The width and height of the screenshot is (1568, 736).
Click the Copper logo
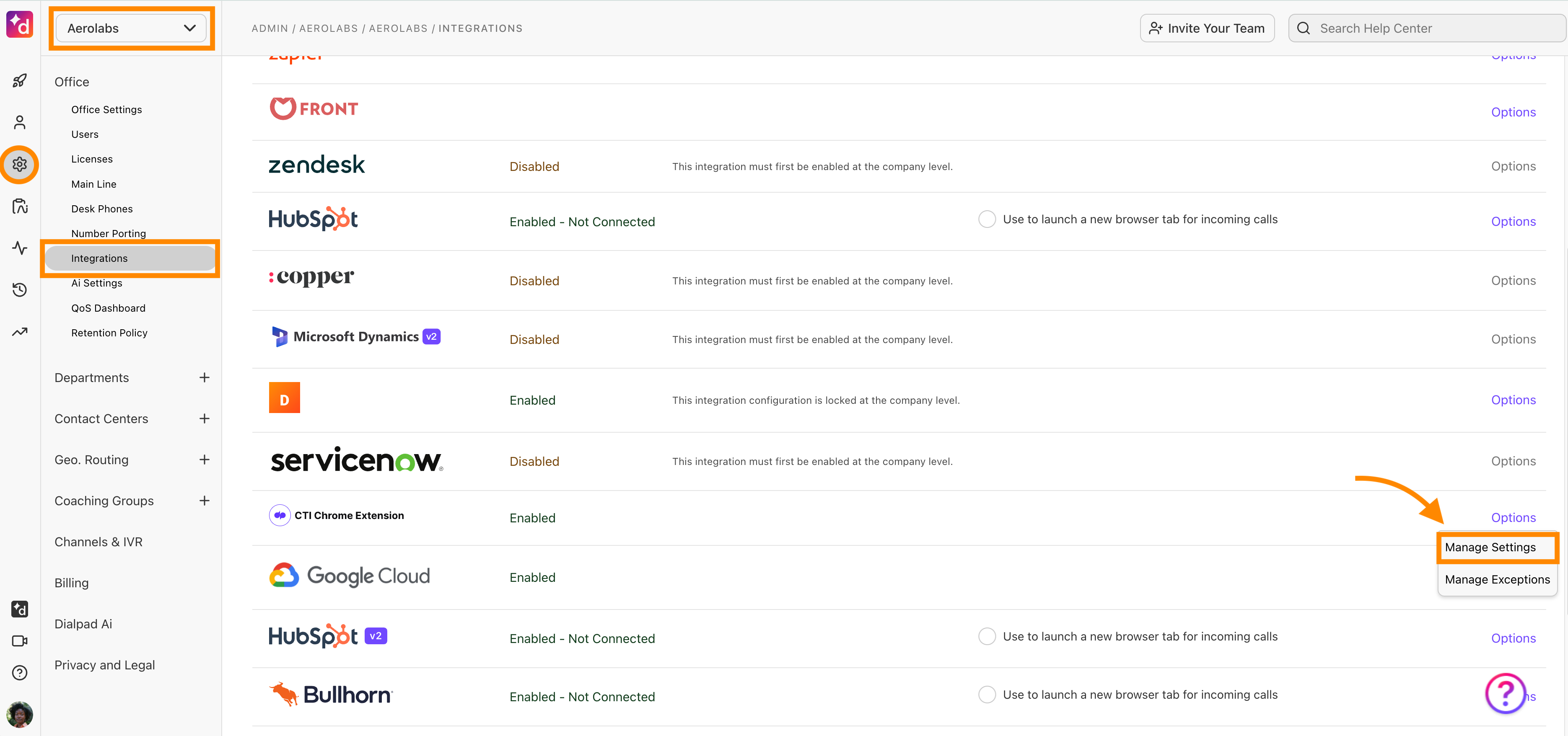point(311,278)
